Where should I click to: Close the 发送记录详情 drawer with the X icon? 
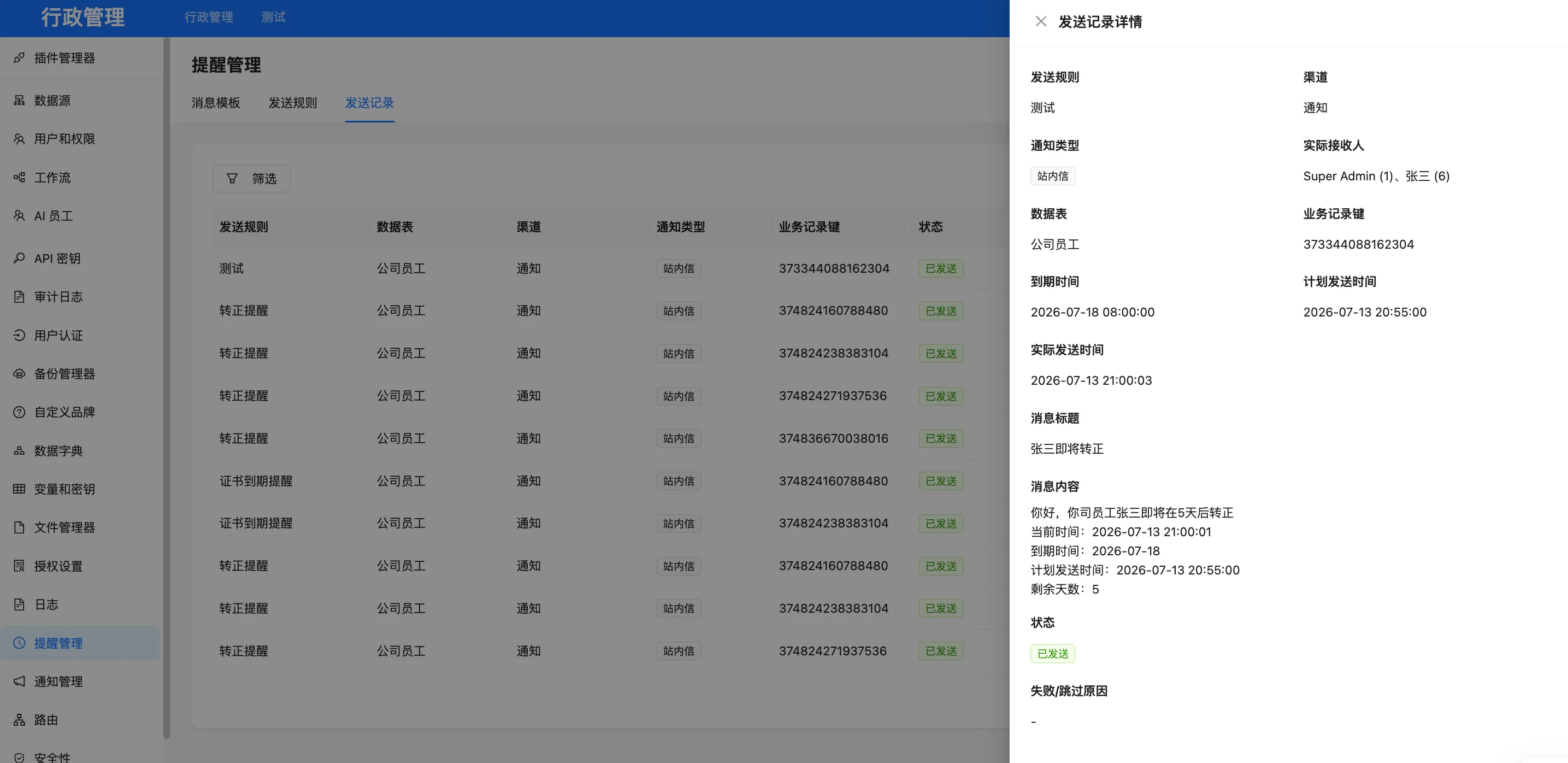(x=1041, y=22)
